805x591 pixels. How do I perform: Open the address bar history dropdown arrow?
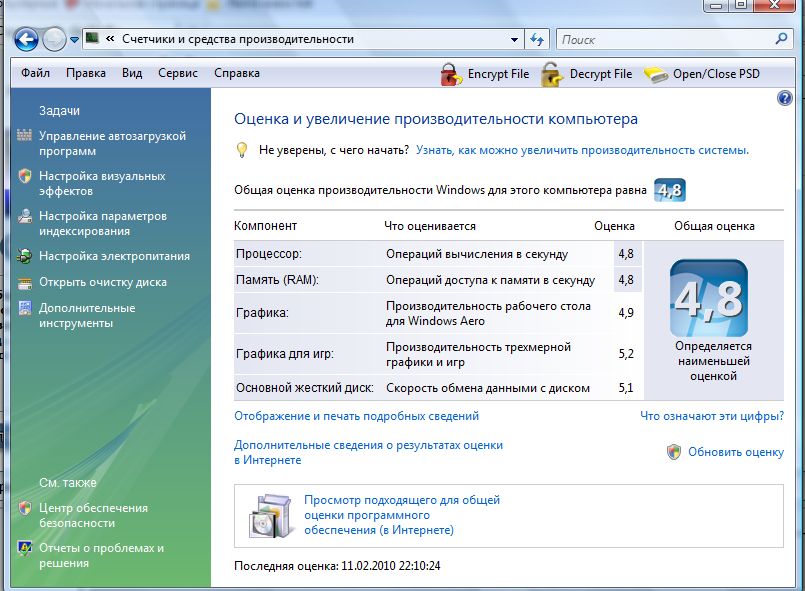[514, 40]
